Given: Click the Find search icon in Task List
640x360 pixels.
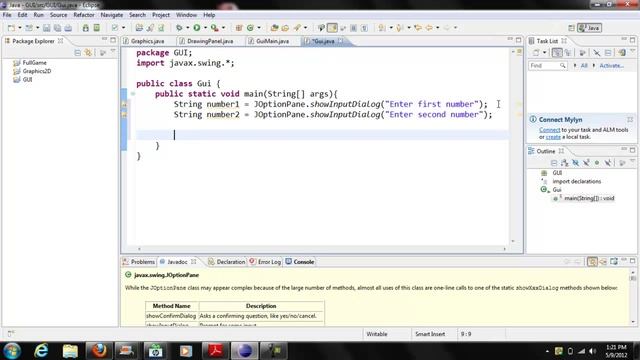Looking at the screenshot, I should pyautogui.click(x=562, y=66).
